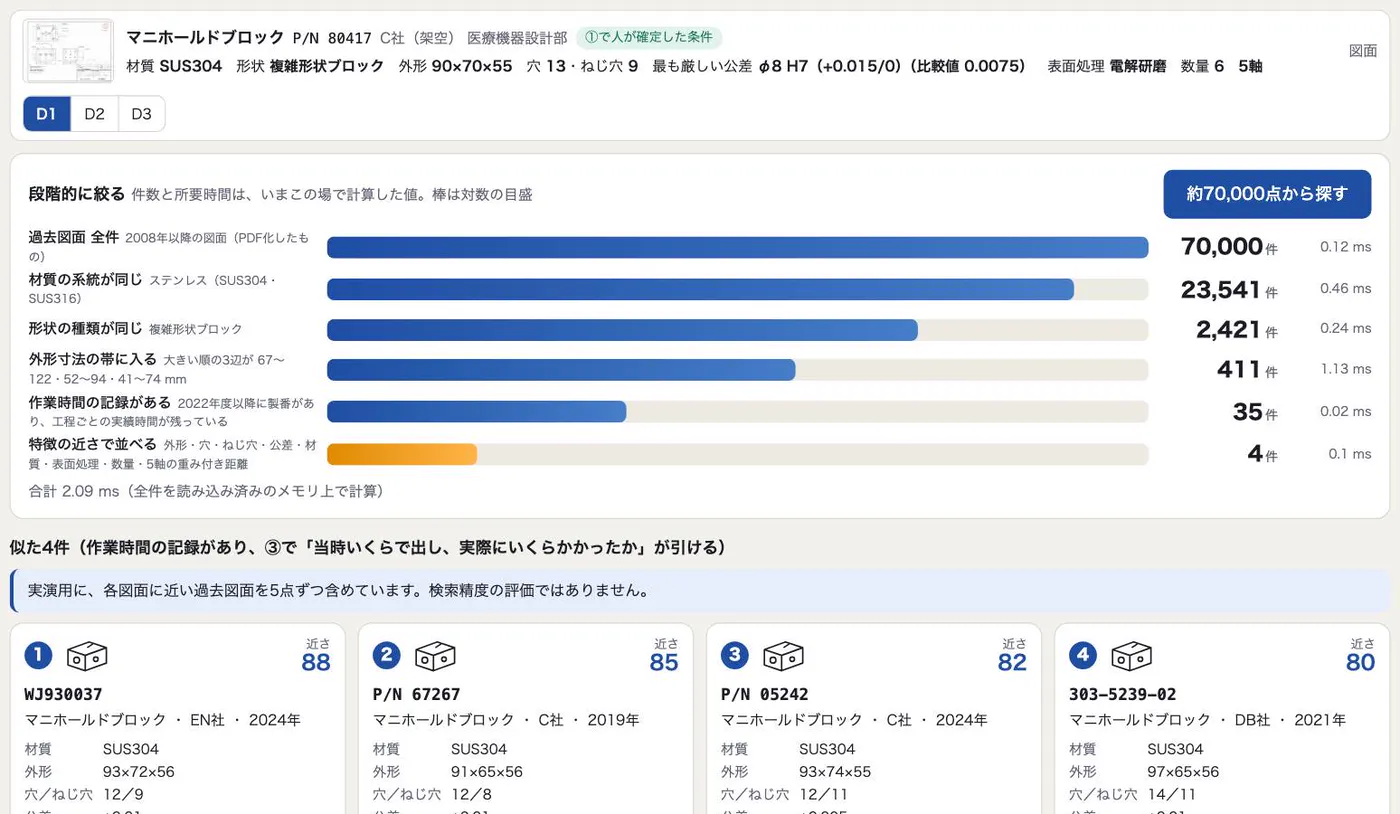Click the 段階的に絞る heading

point(77,194)
